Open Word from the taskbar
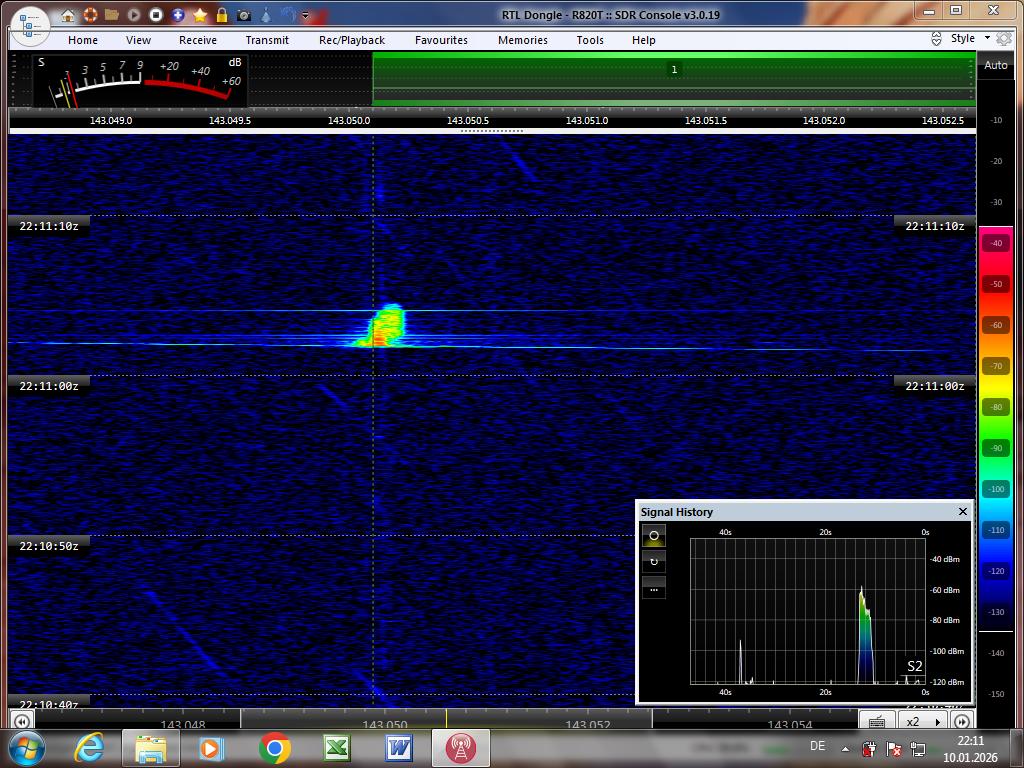The width and height of the screenshot is (1024, 768). pyautogui.click(x=398, y=748)
